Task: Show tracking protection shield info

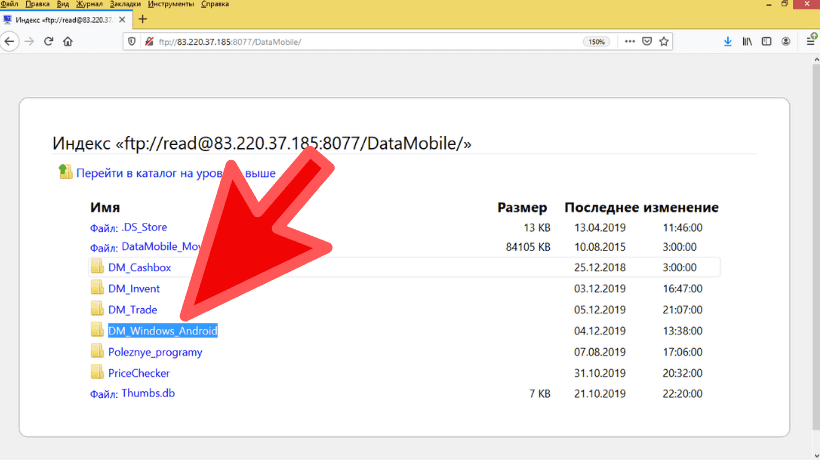Action: coord(132,41)
